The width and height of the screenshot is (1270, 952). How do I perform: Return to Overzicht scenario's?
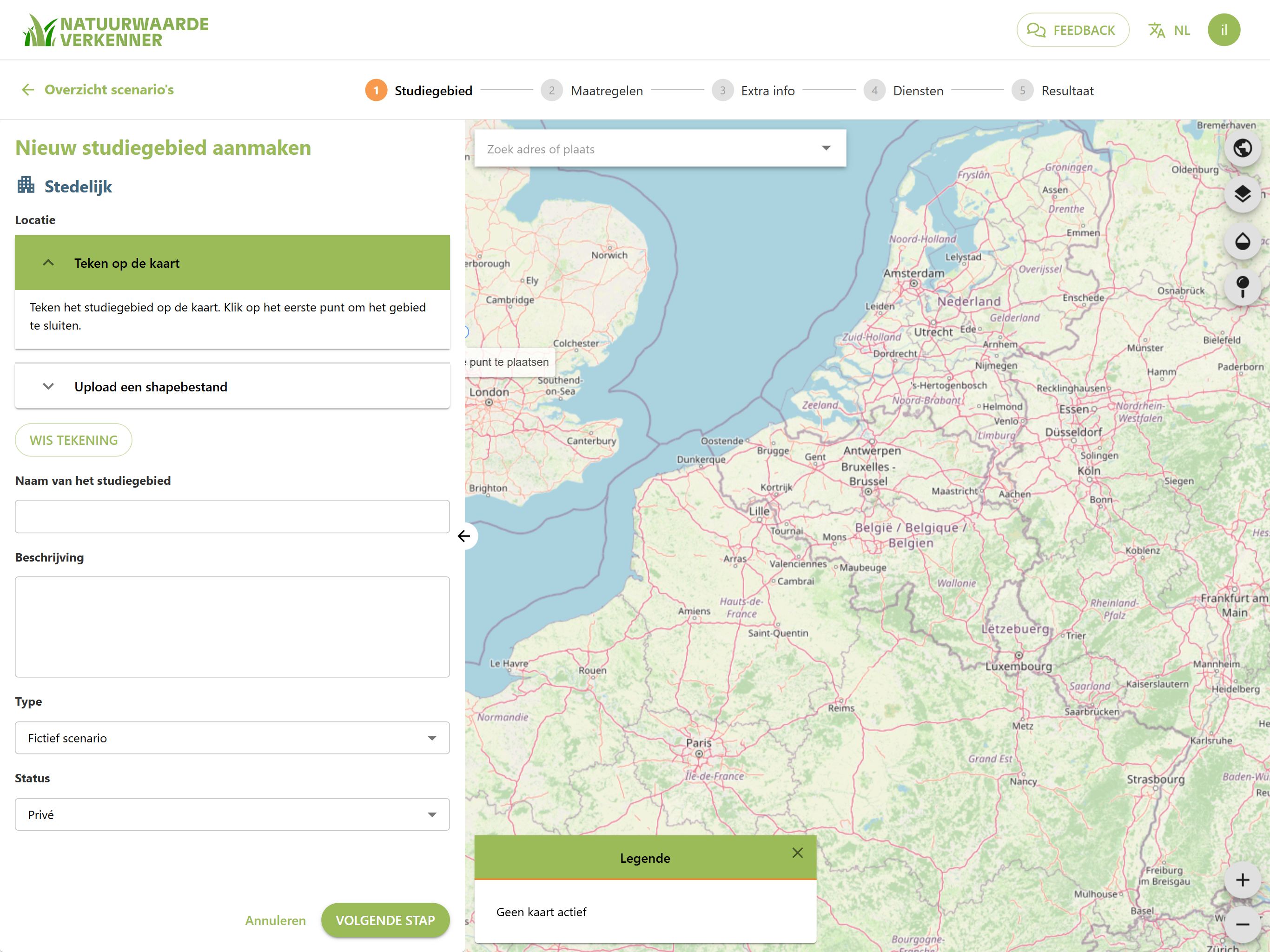109,90
